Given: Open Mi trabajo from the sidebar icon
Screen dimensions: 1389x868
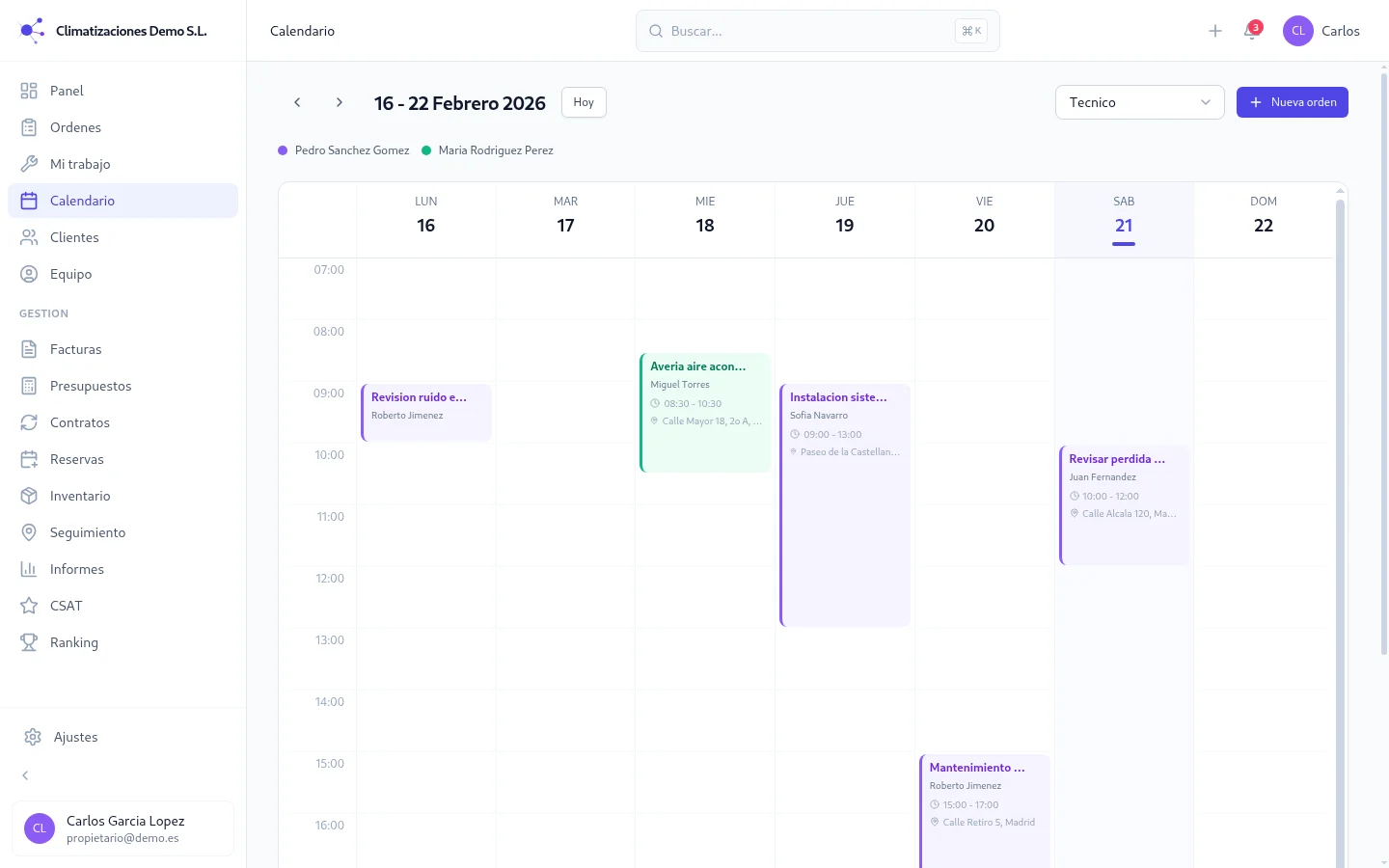Looking at the screenshot, I should (31, 163).
